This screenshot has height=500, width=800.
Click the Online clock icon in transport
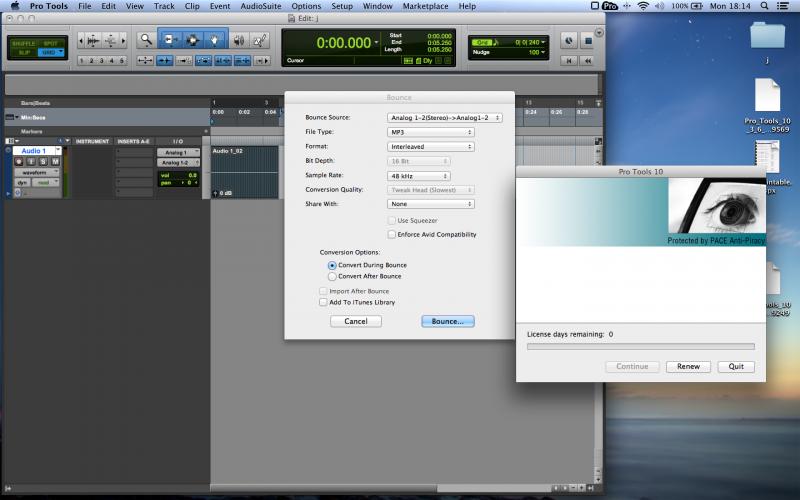pos(568,40)
